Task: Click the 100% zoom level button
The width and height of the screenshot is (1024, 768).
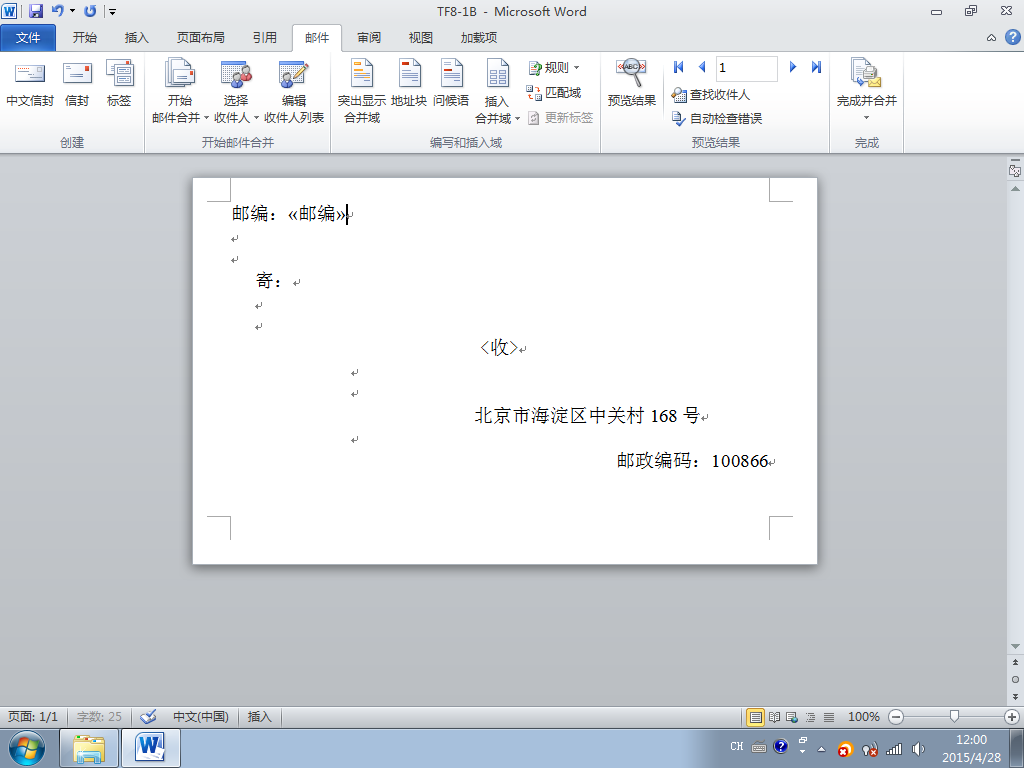Action: 863,717
